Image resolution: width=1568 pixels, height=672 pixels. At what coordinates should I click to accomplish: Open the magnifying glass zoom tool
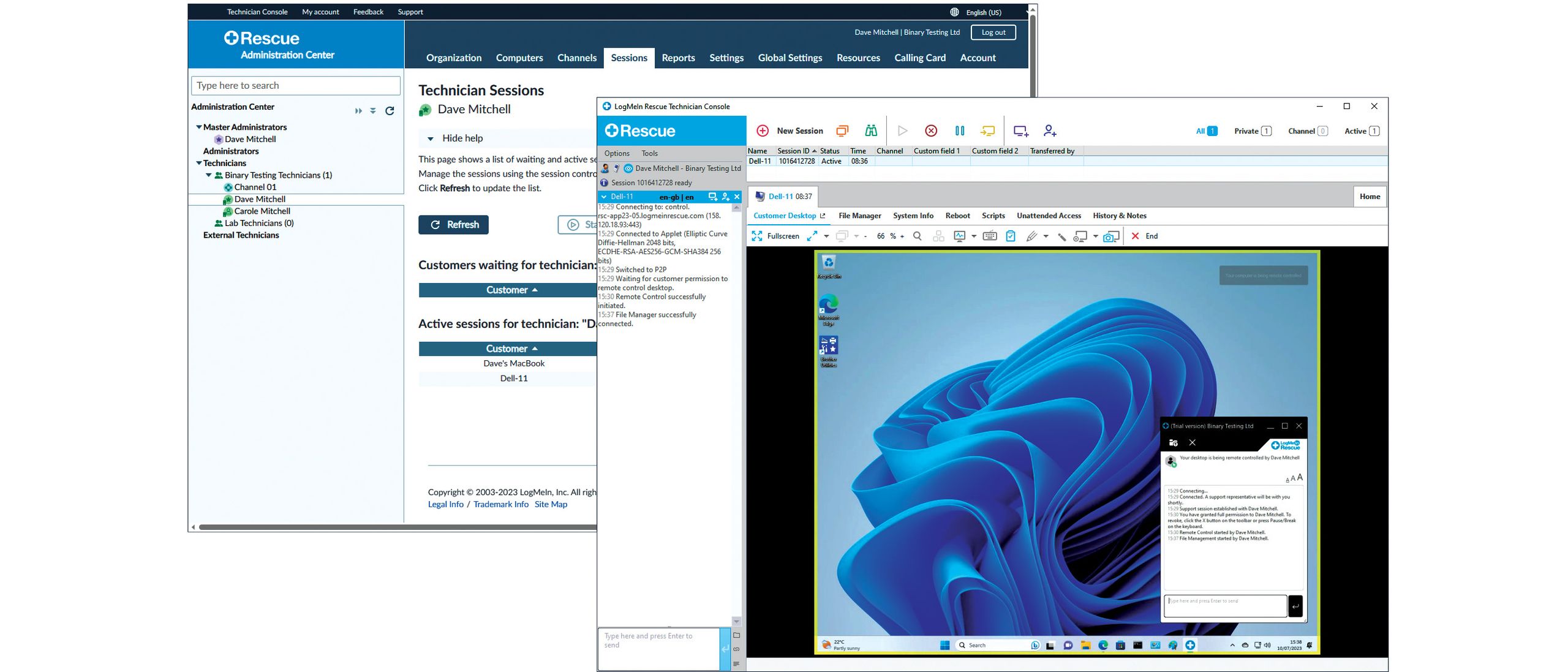coord(917,236)
